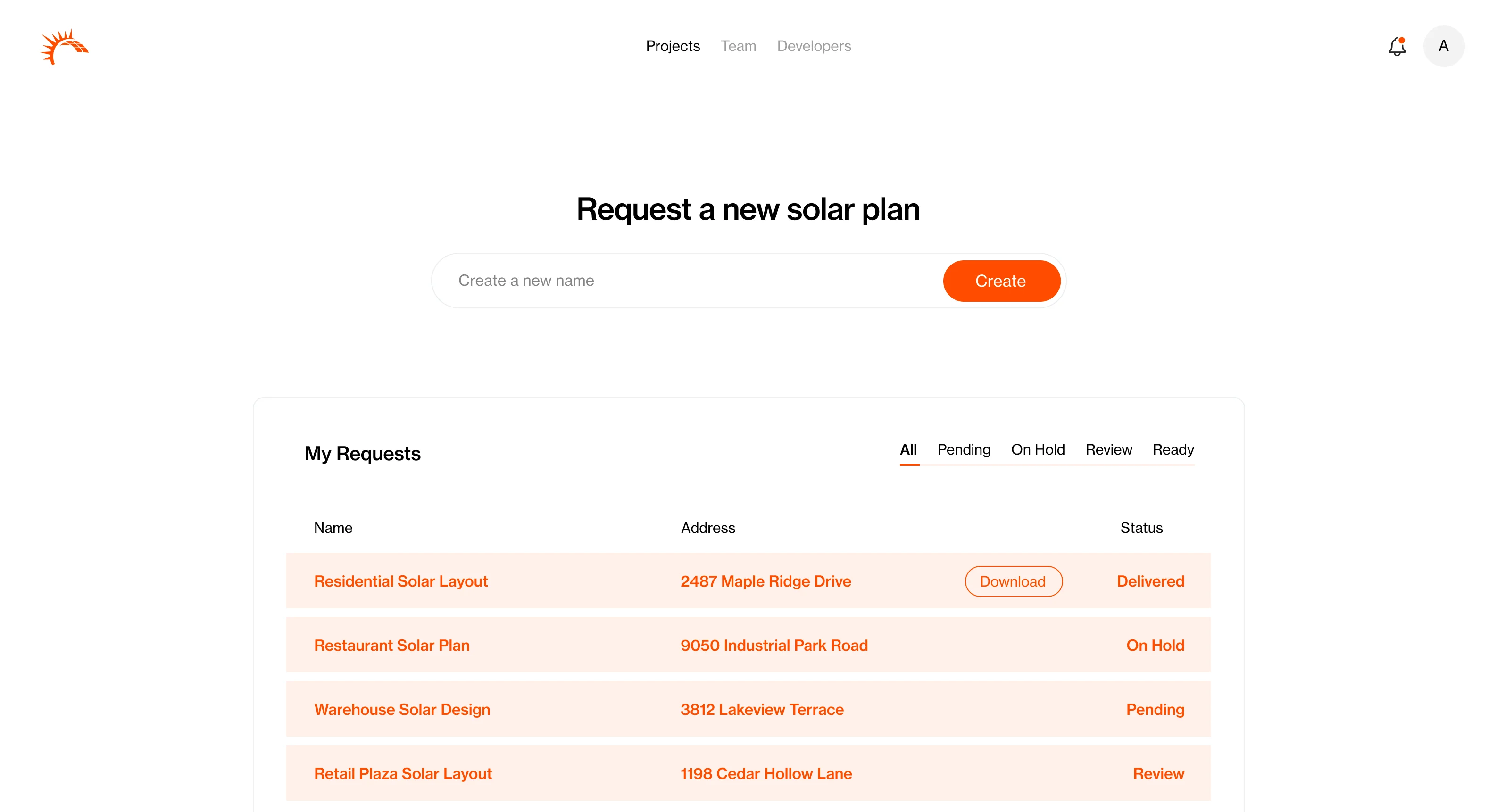Click the Status column header
The image size is (1497, 812).
(1141, 528)
